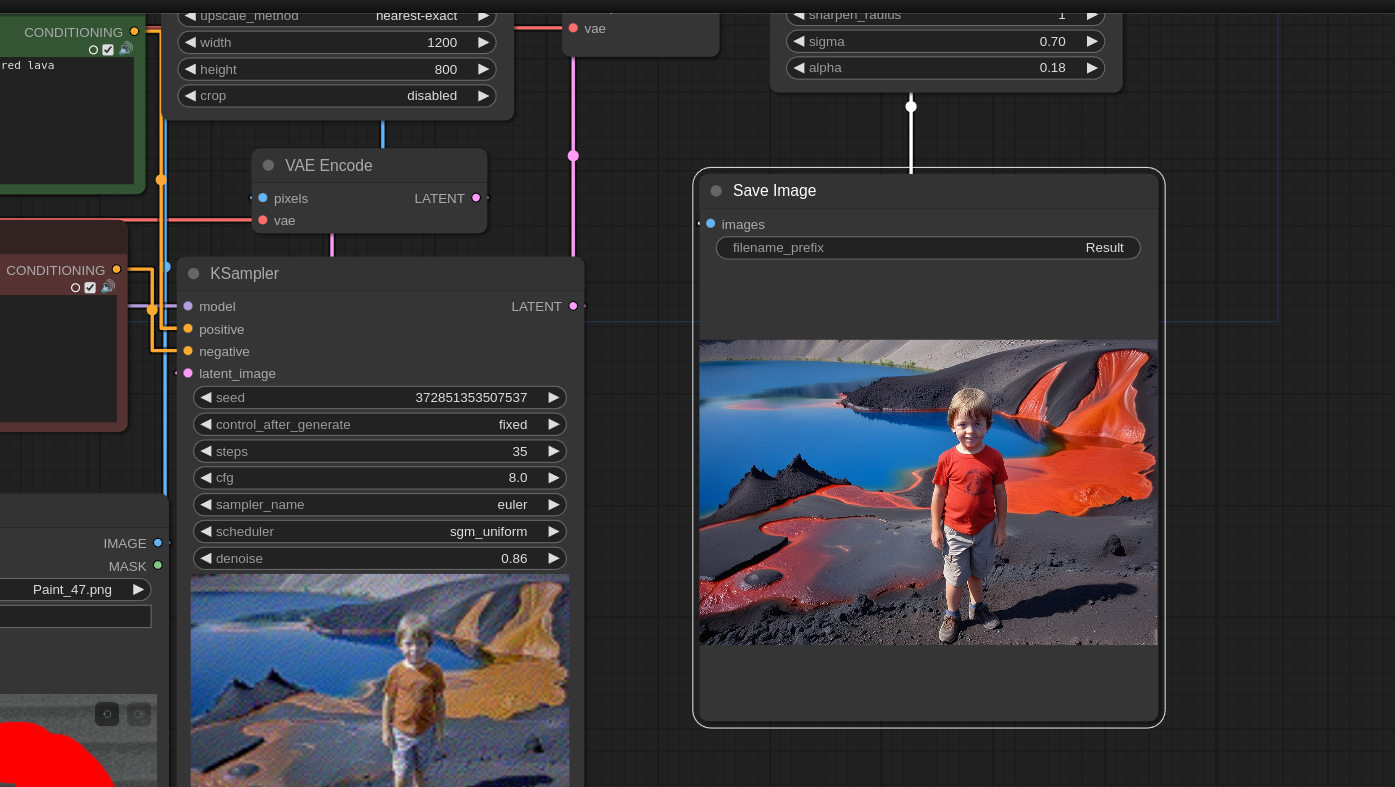Click the VAE Encode node's title dot

(268, 166)
